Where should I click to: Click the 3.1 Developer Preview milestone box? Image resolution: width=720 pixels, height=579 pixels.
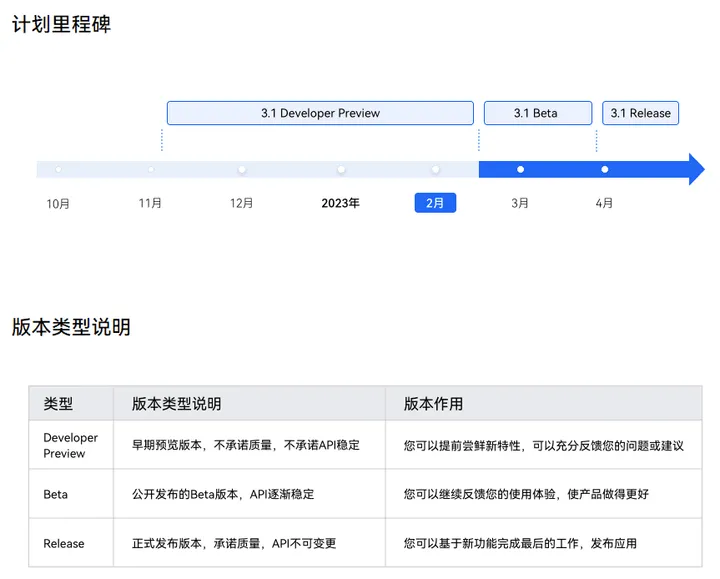click(320, 113)
